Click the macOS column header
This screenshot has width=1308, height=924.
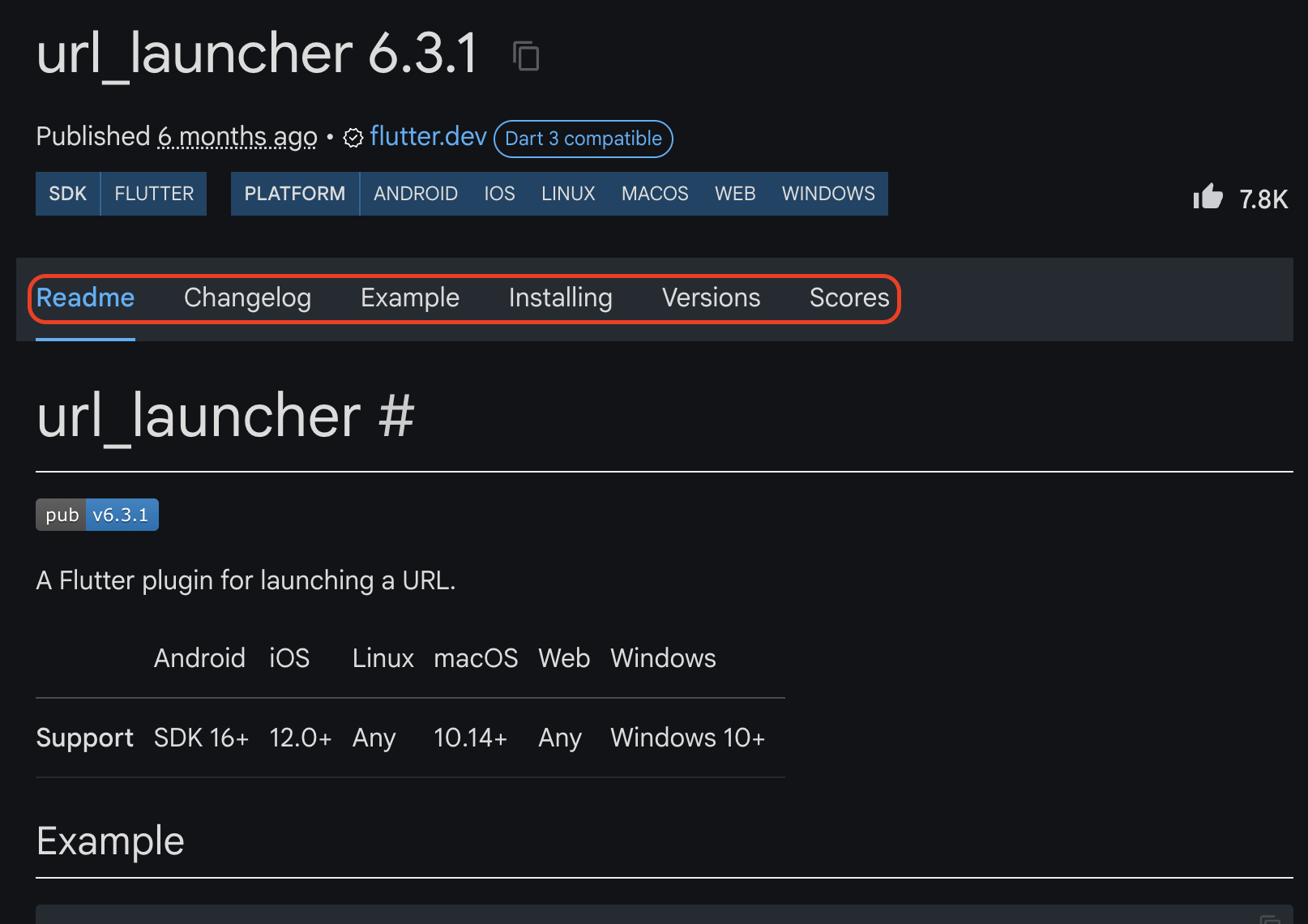pyautogui.click(x=476, y=658)
